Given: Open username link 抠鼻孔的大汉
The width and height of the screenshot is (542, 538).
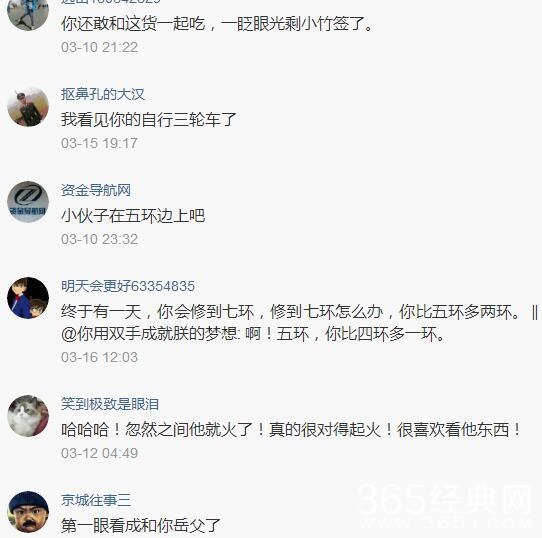Looking at the screenshot, I should pyautogui.click(x=103, y=94).
